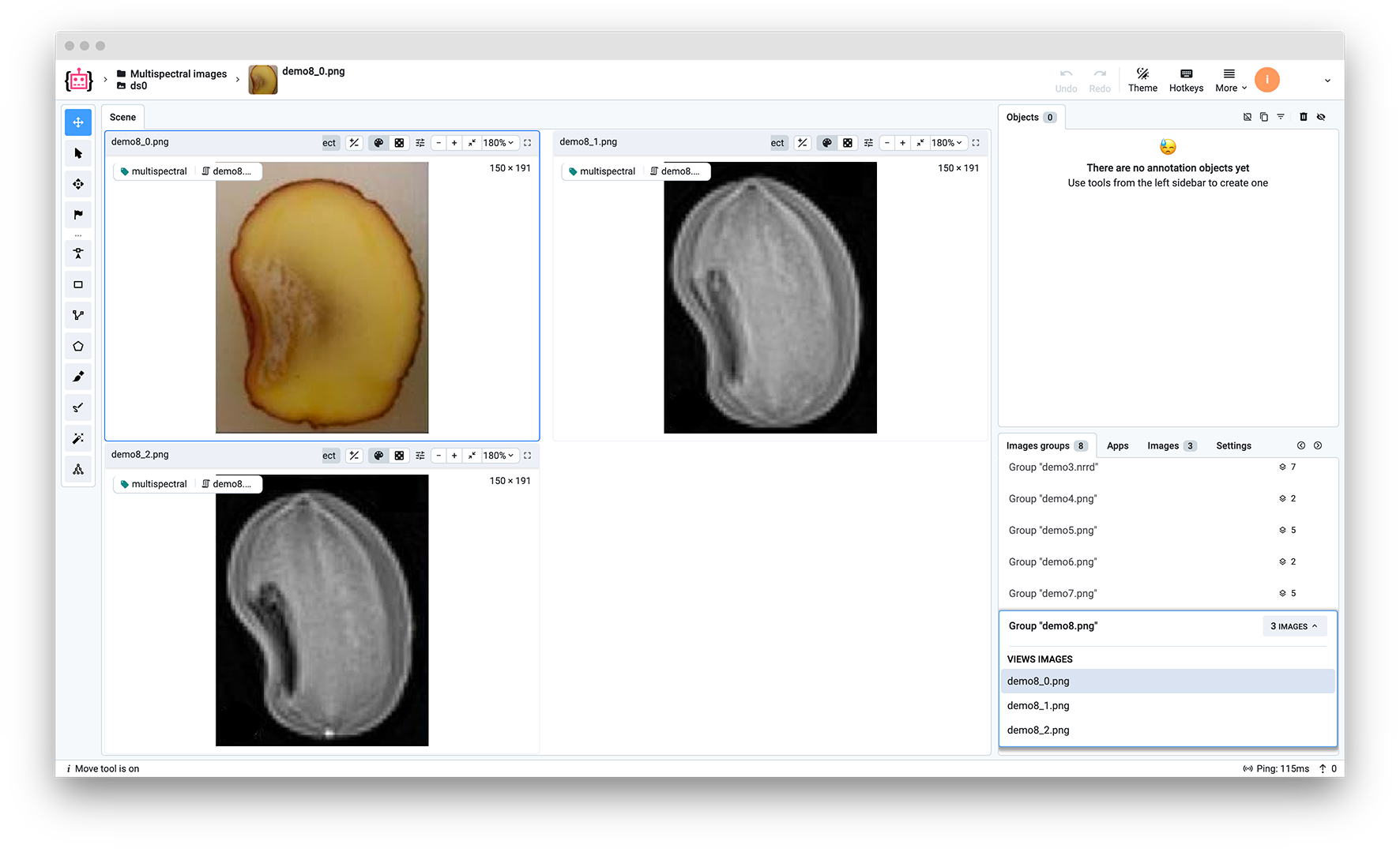Open Group "demo5.png" in list
1400x856 pixels.
1052,531
